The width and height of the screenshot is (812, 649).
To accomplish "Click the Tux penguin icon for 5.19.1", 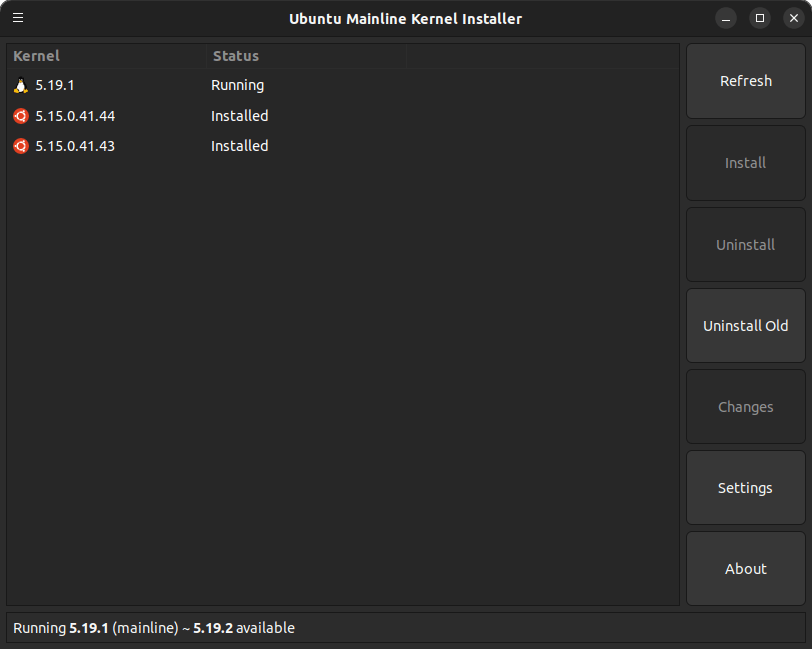I will tap(21, 85).
